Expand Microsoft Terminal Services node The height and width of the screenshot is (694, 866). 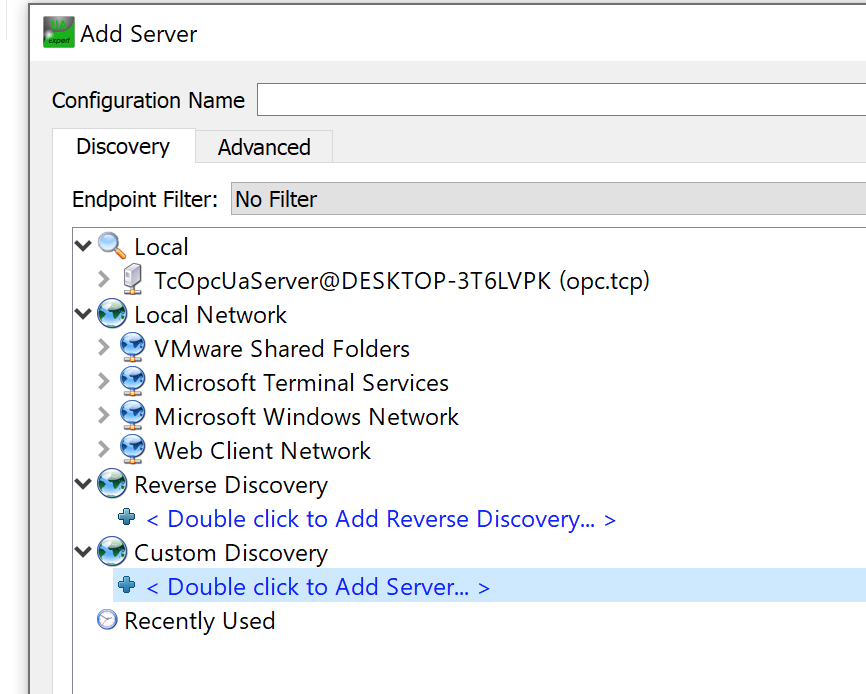[x=104, y=382]
